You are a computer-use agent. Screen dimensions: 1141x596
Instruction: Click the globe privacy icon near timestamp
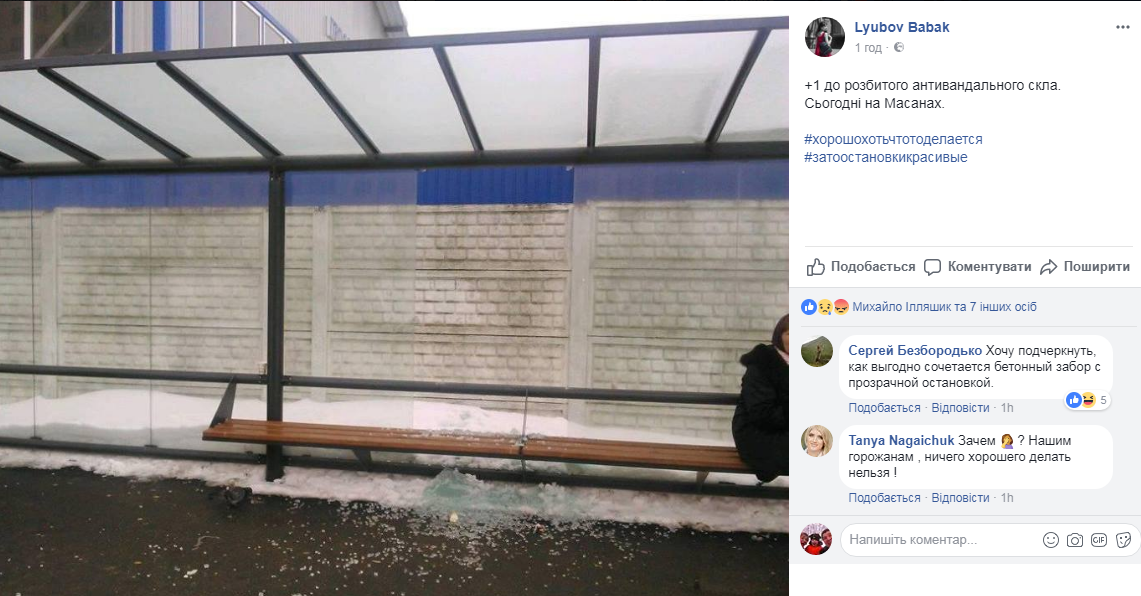[x=899, y=47]
